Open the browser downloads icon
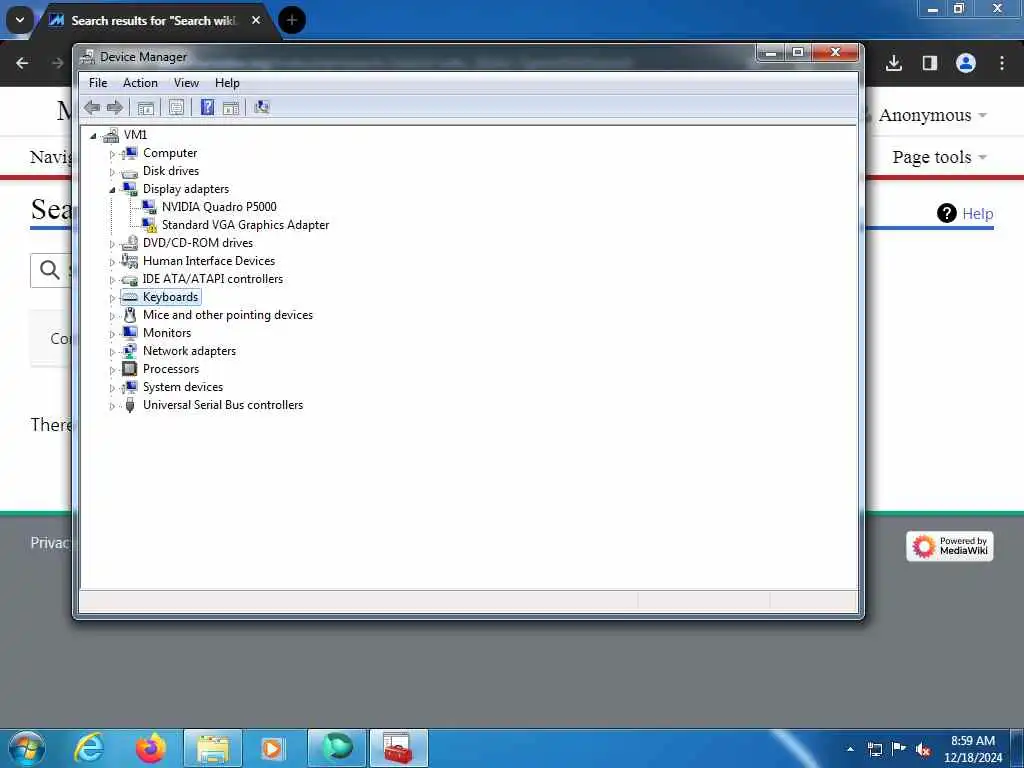The width and height of the screenshot is (1024, 768). [894, 63]
